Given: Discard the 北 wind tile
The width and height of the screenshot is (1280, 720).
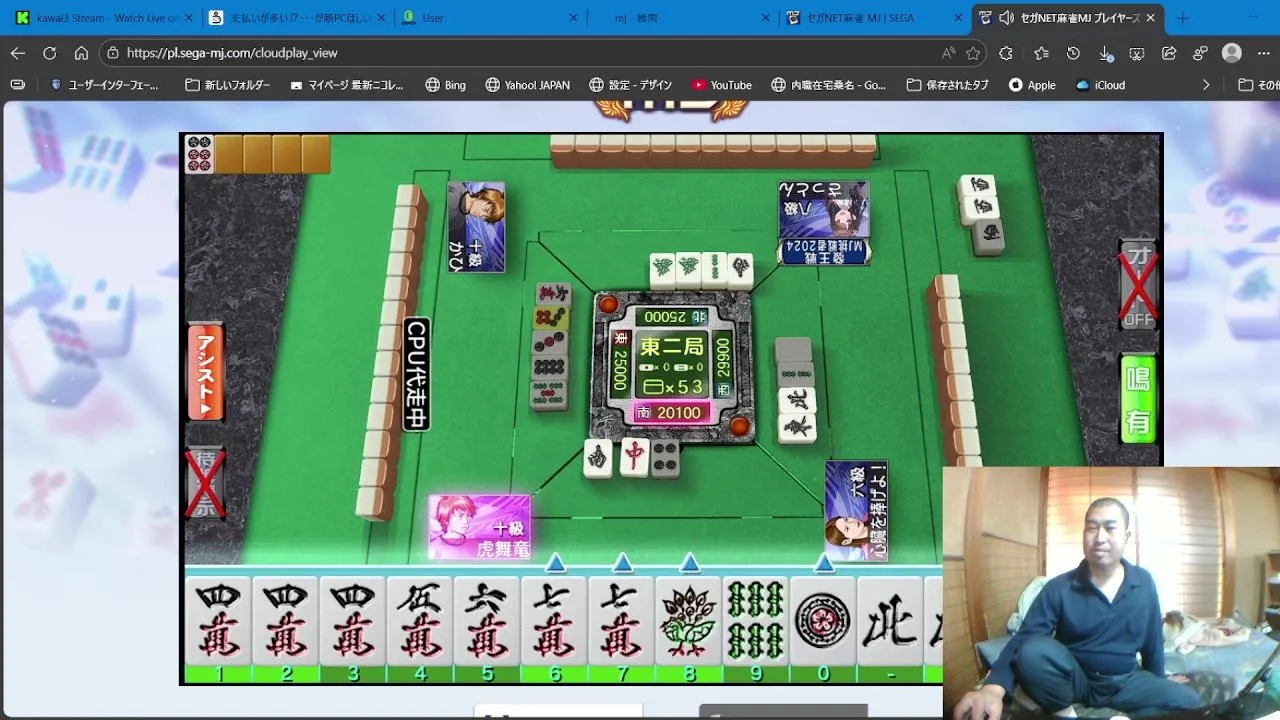Looking at the screenshot, I should coord(889,621).
